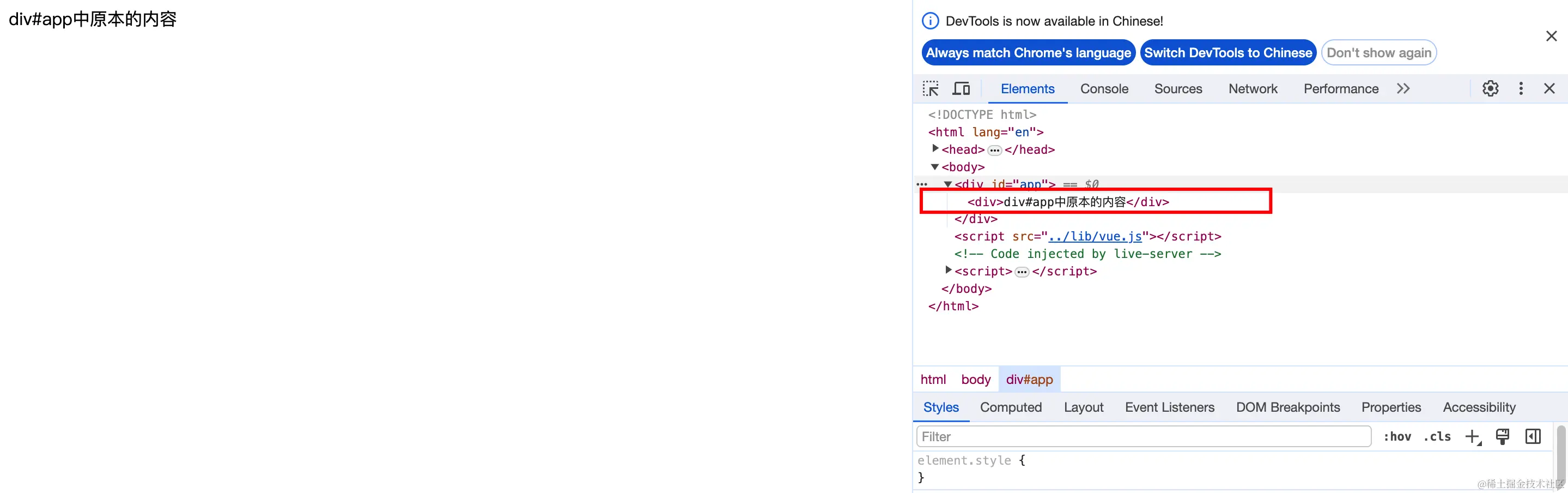Select the Computed sub-tab
Image resolution: width=1568 pixels, height=493 pixels.
pos(1011,407)
